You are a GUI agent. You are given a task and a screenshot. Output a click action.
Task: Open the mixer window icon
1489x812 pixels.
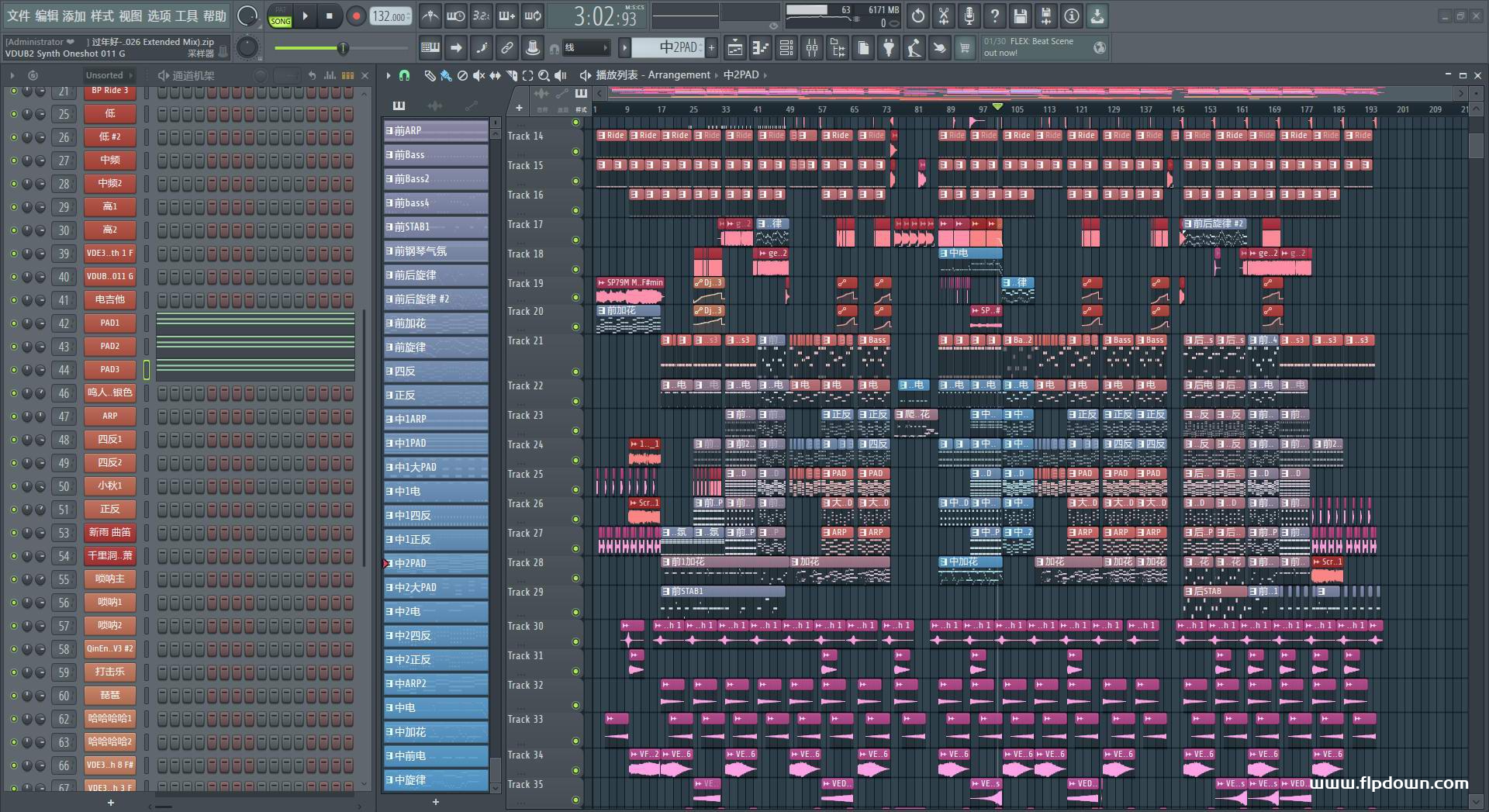click(812, 48)
